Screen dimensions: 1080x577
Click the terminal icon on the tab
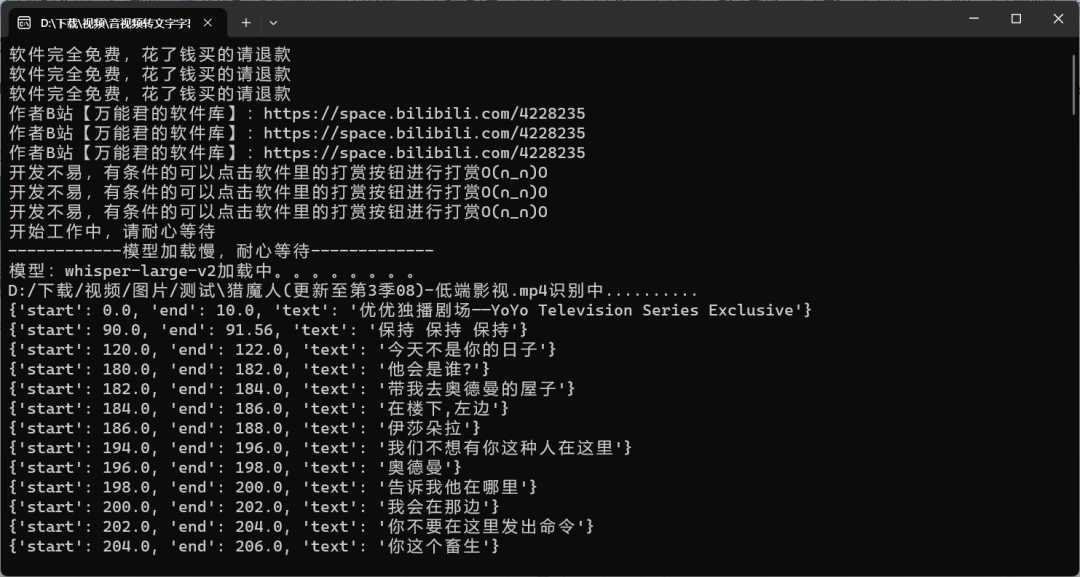[x=24, y=21]
